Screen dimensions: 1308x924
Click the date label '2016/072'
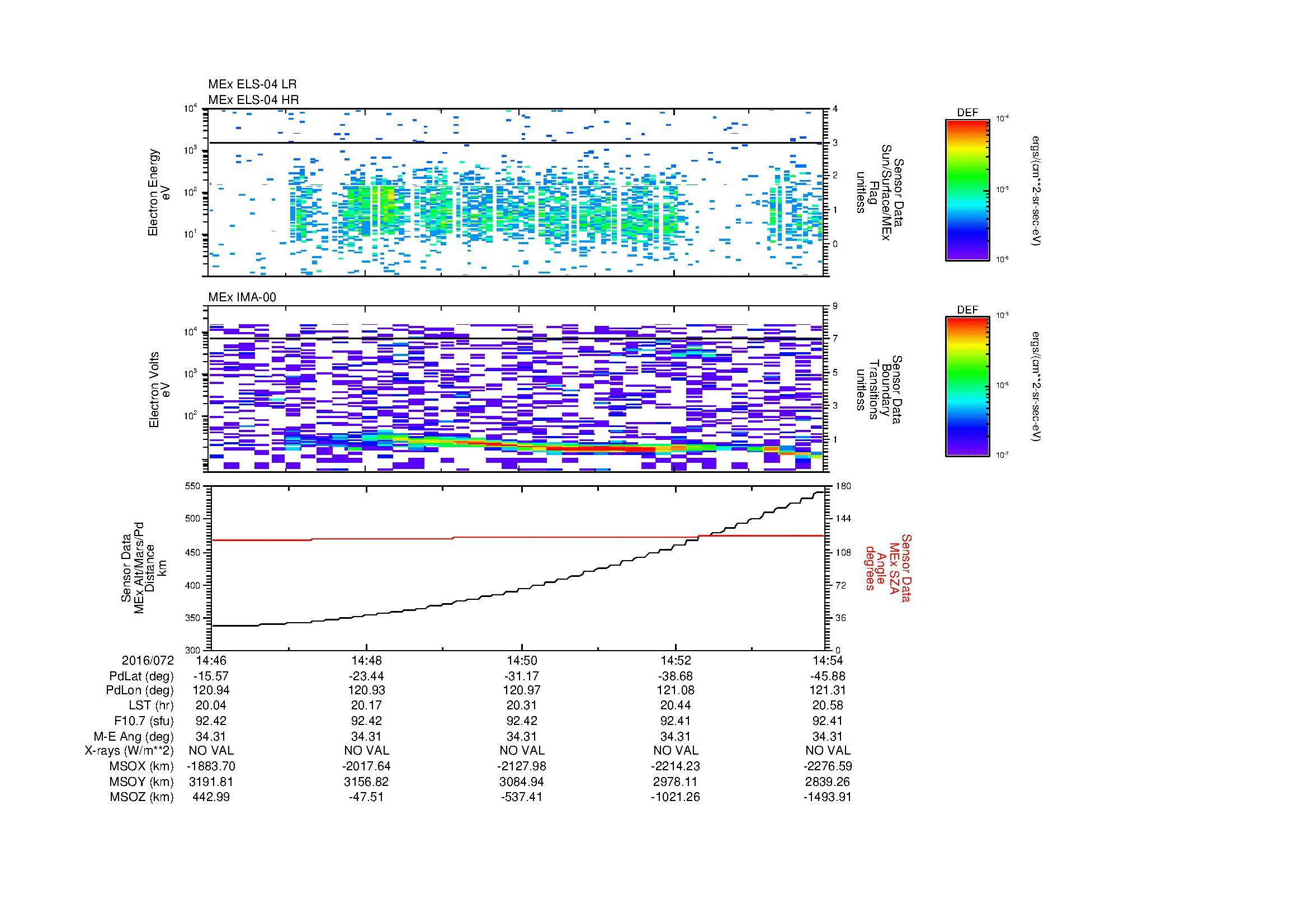(x=148, y=660)
